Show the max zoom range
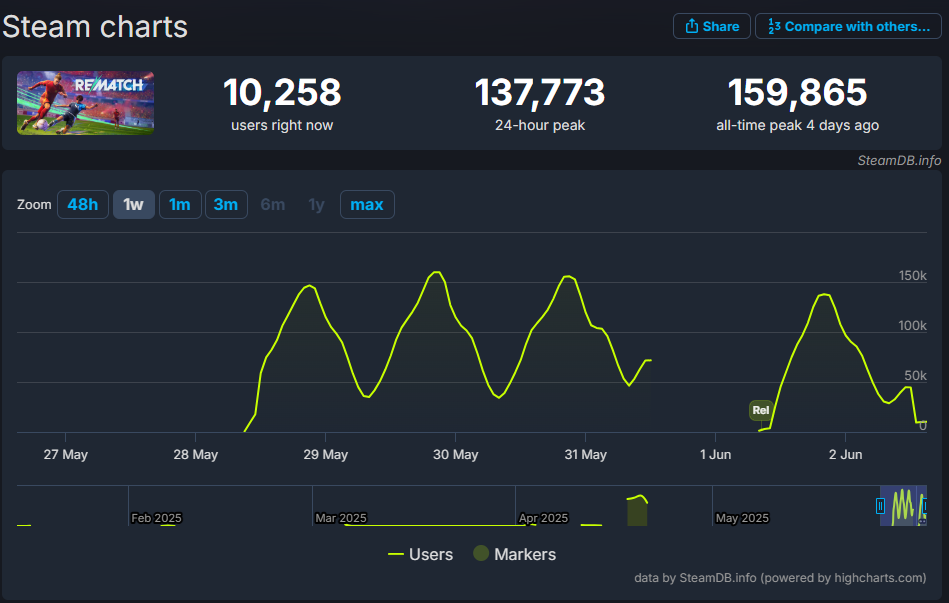The width and height of the screenshot is (949, 603). (367, 205)
